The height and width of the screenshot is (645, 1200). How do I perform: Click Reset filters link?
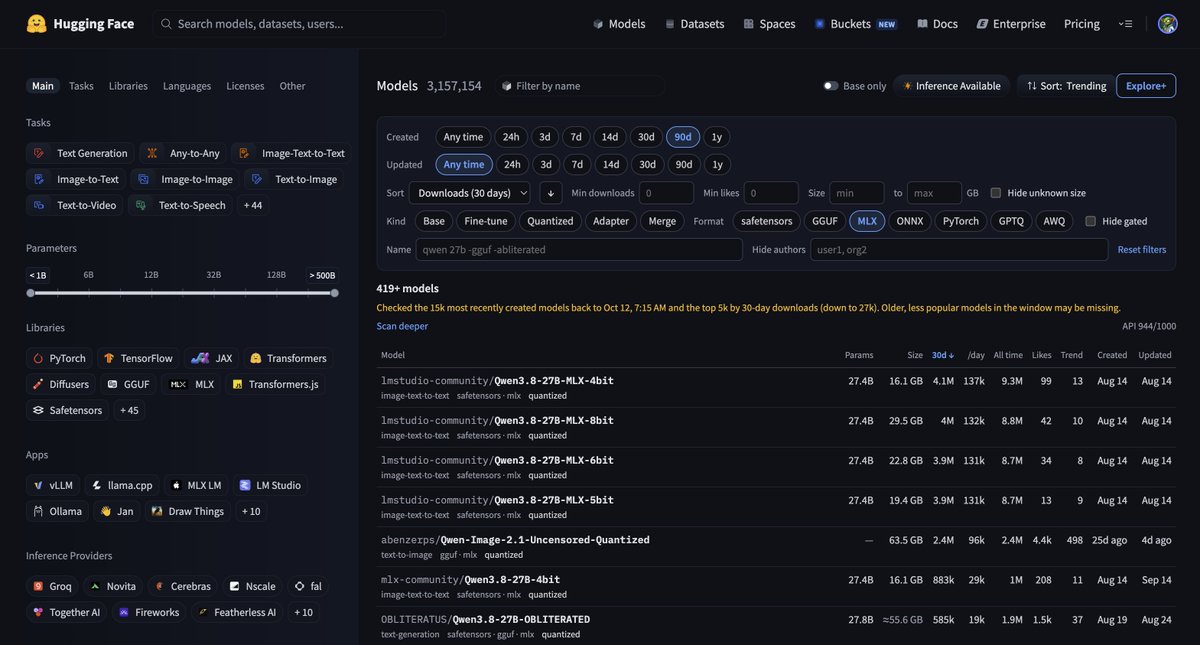1141,250
